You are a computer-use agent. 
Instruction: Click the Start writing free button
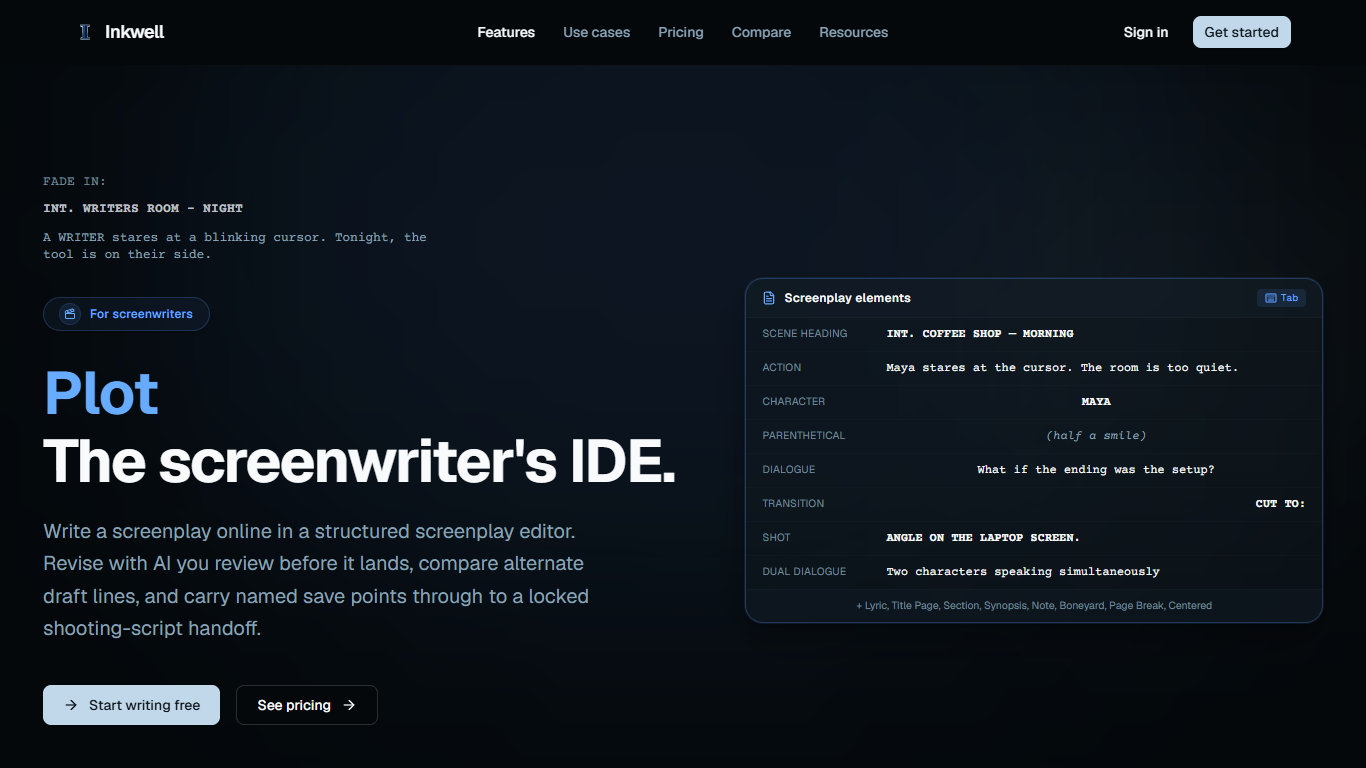pyautogui.click(x=131, y=705)
